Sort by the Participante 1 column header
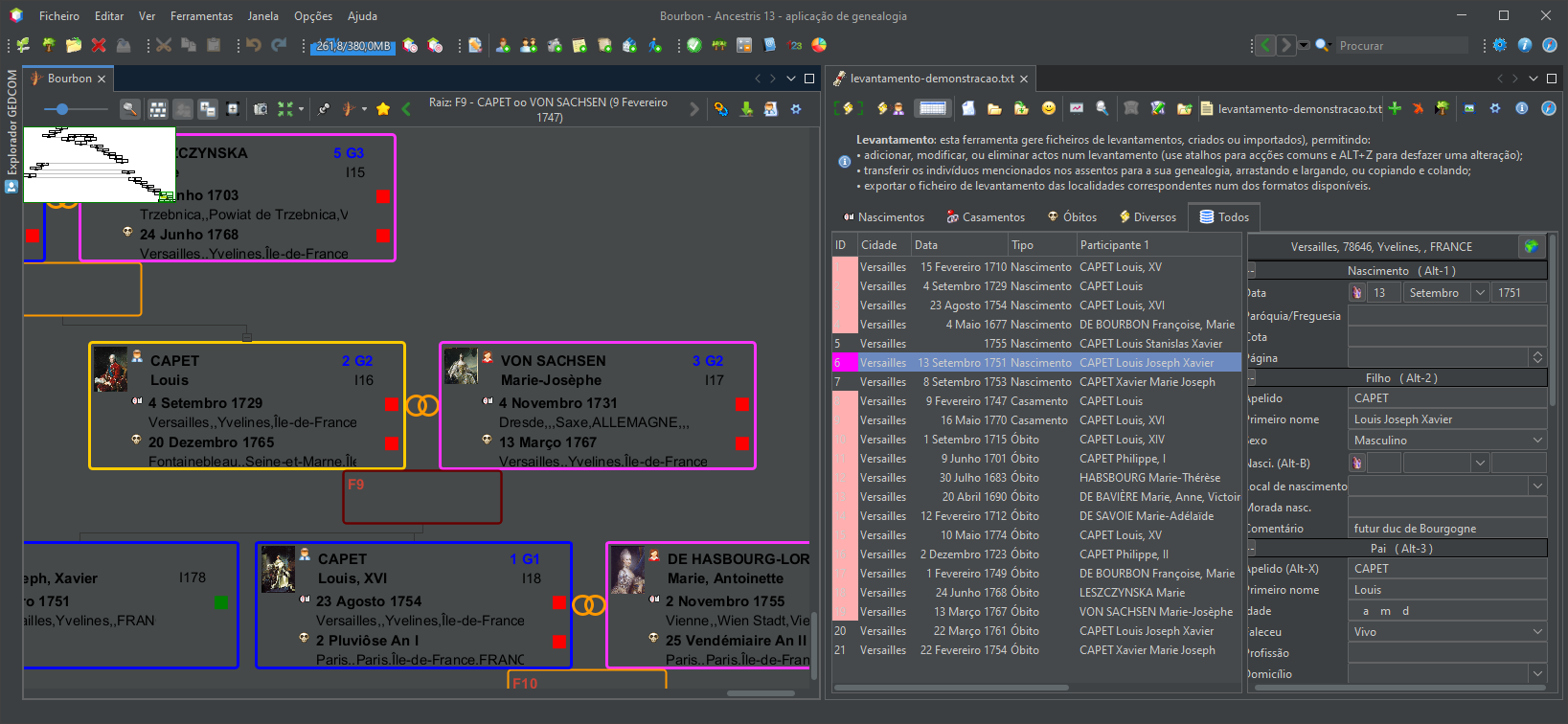 (x=1158, y=245)
